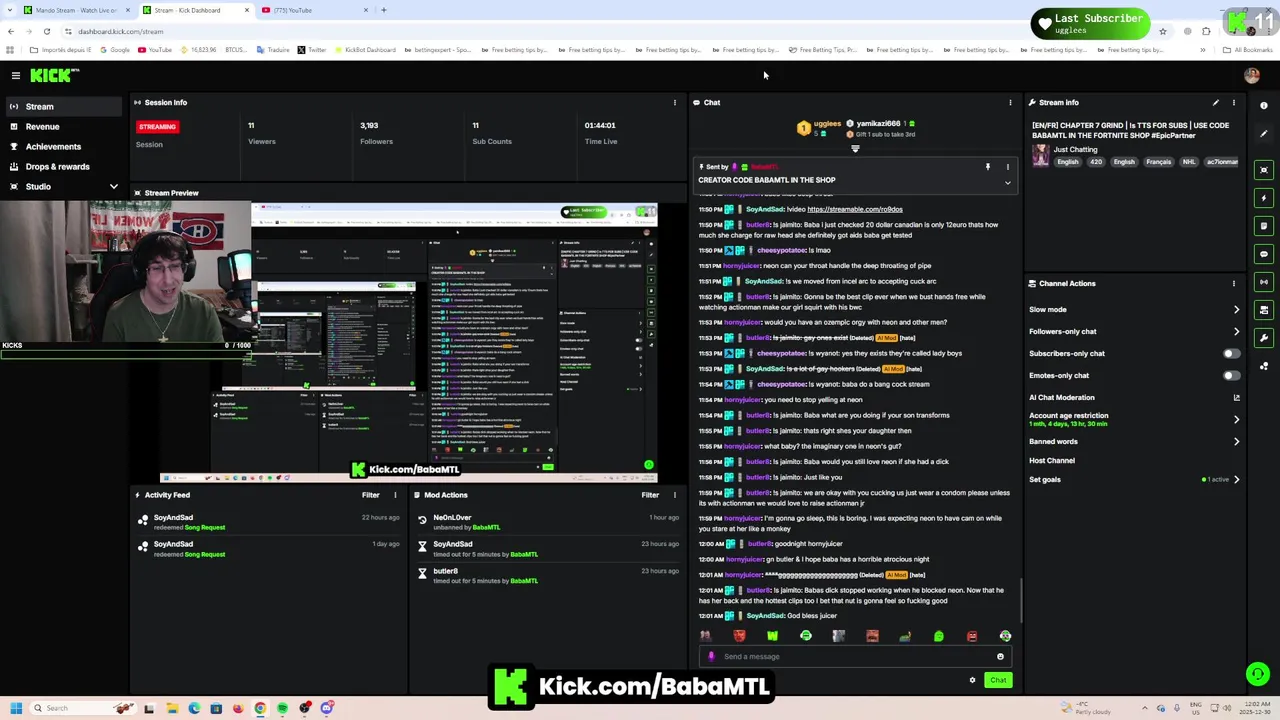Open Mod Actions Filter dropdown
This screenshot has width=1280, height=720.
[650, 495]
